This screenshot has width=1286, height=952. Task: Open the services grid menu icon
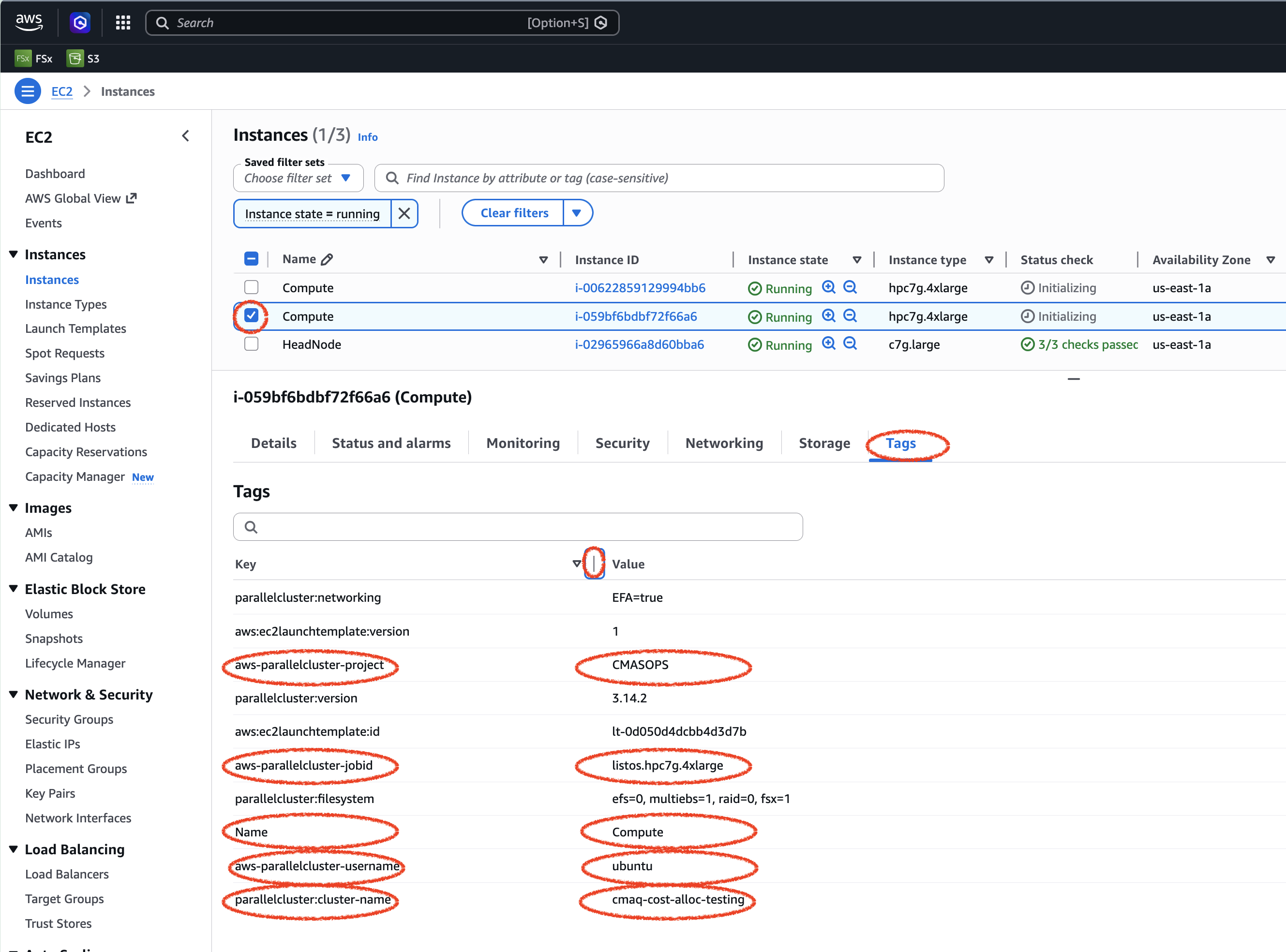[x=123, y=22]
